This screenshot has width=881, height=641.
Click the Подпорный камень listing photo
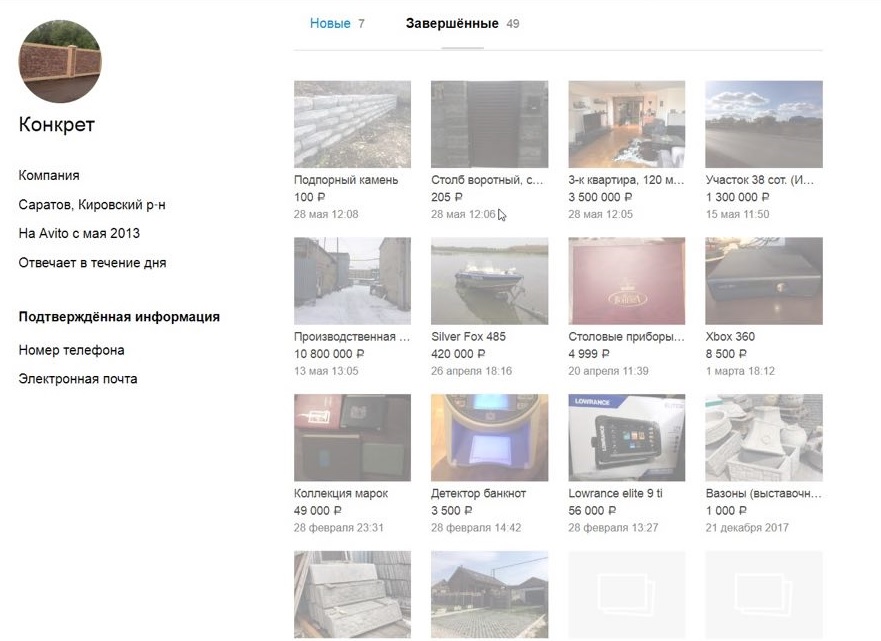(x=352, y=124)
